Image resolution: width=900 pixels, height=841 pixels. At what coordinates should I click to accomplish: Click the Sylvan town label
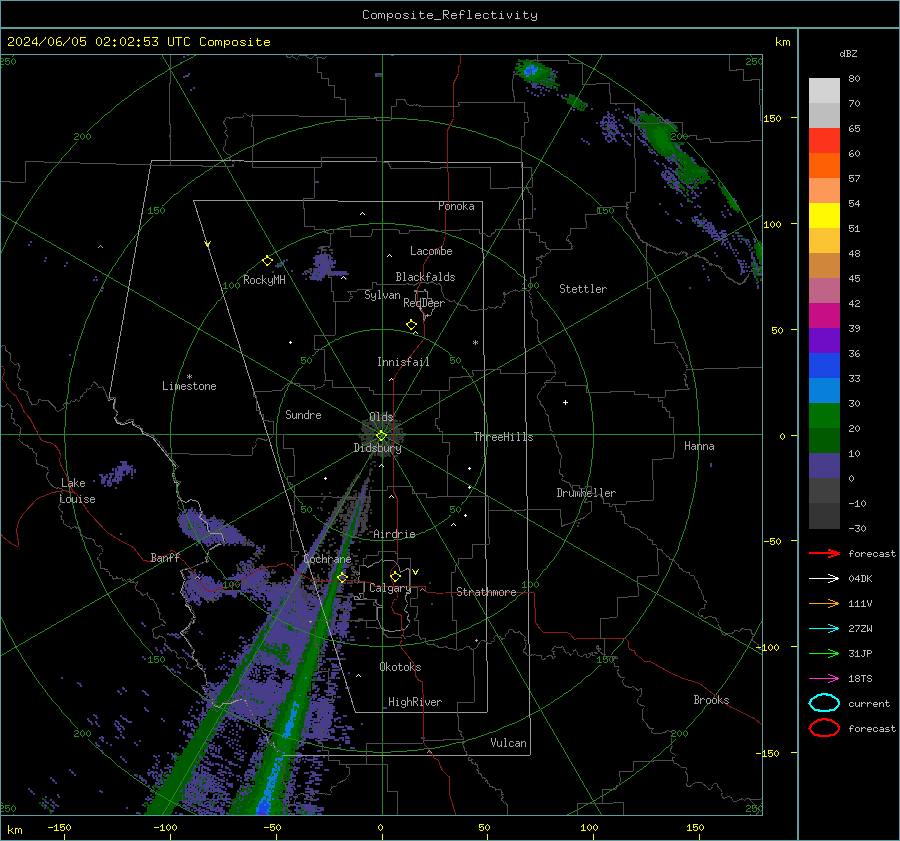click(x=382, y=295)
